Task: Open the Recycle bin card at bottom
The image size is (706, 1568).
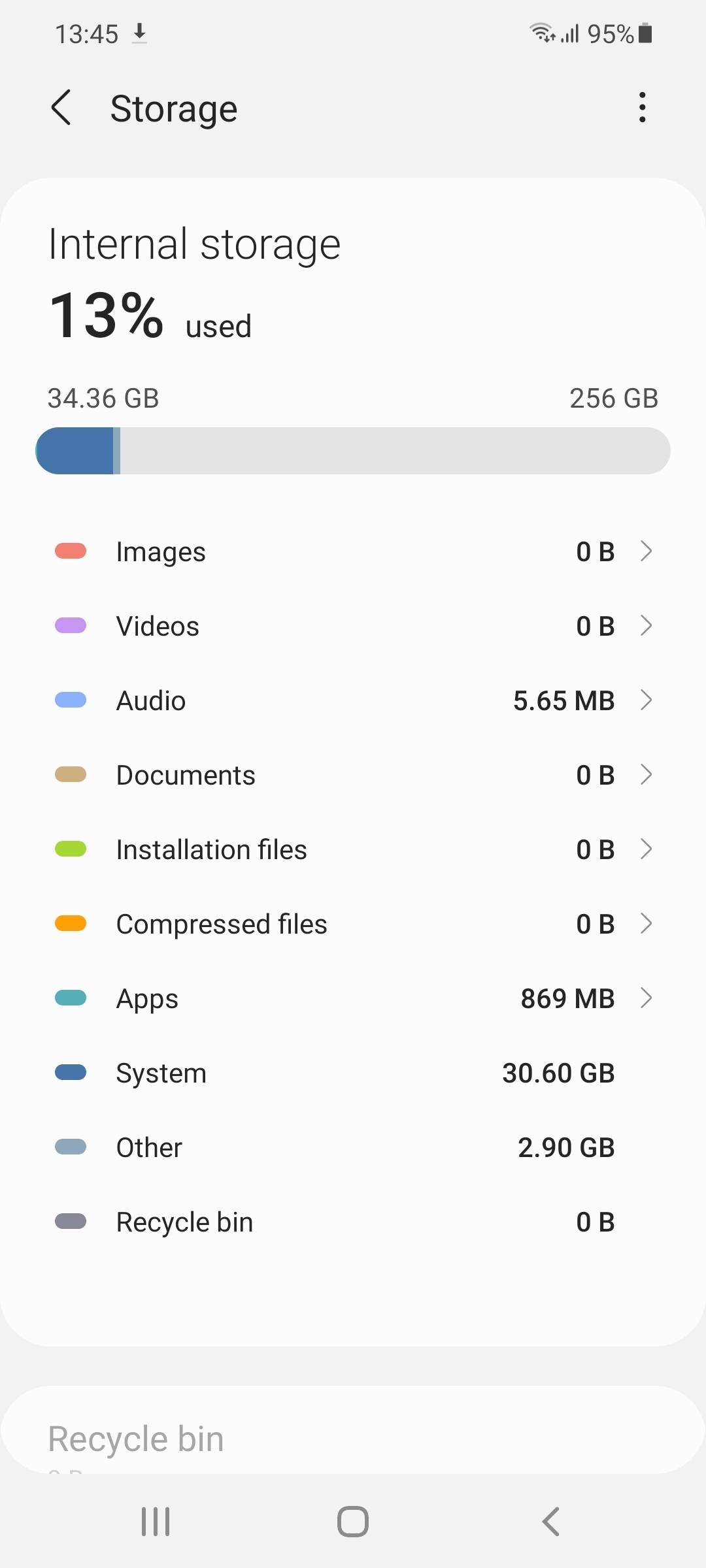Action: [353, 1439]
